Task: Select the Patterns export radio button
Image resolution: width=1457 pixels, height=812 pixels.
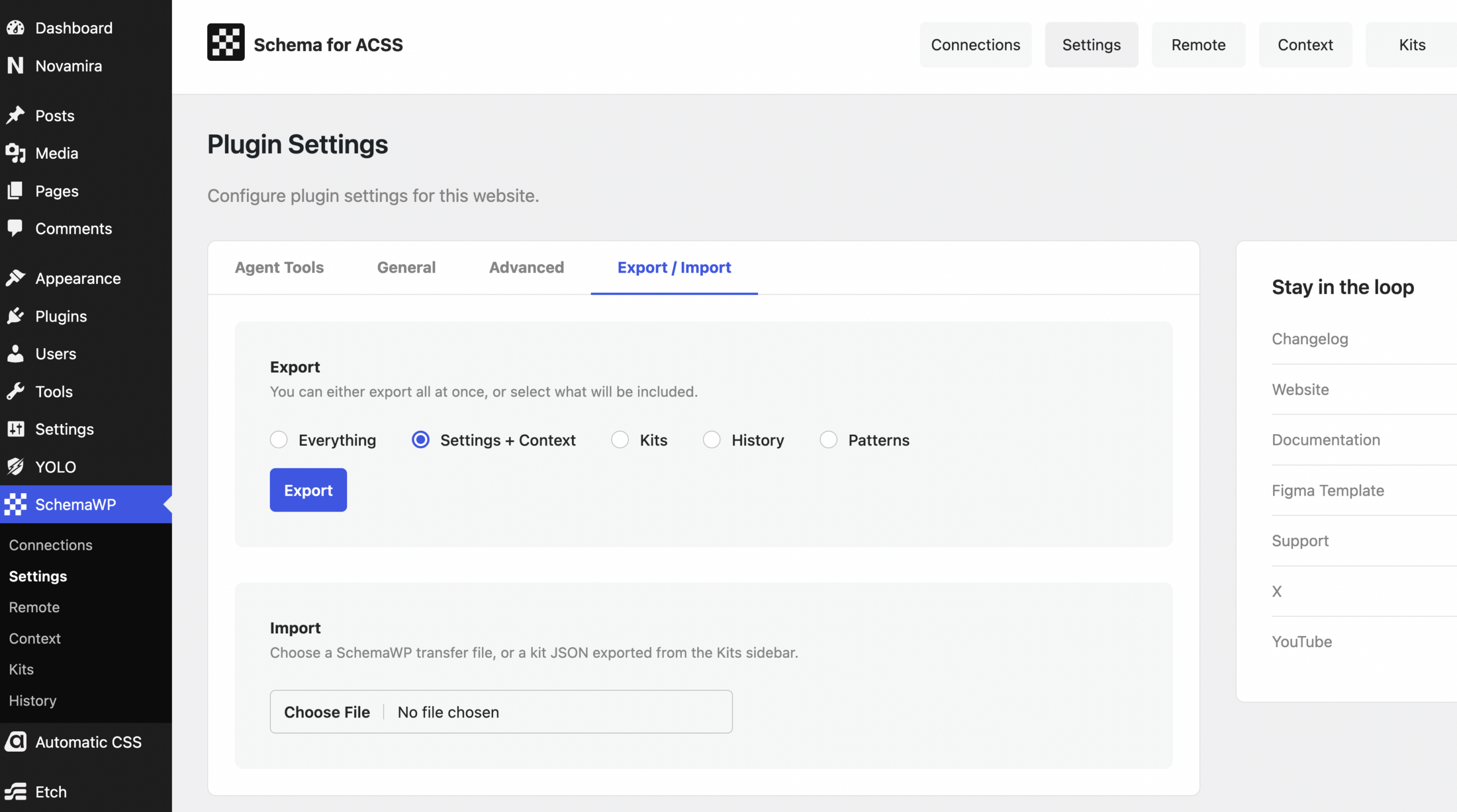Action: pyautogui.click(x=829, y=440)
